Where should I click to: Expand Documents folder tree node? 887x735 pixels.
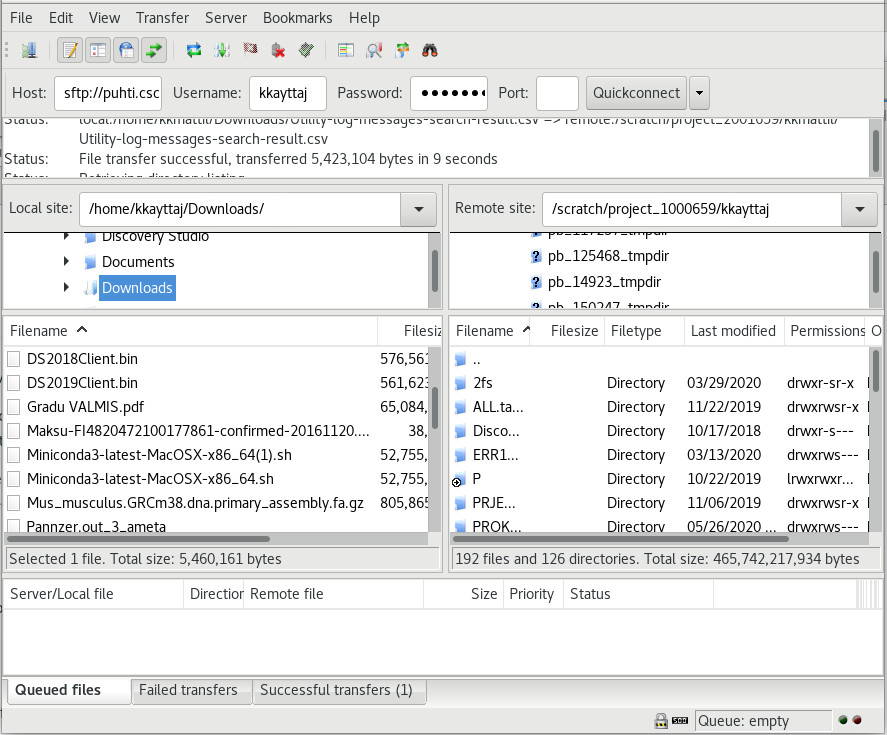pos(67,261)
